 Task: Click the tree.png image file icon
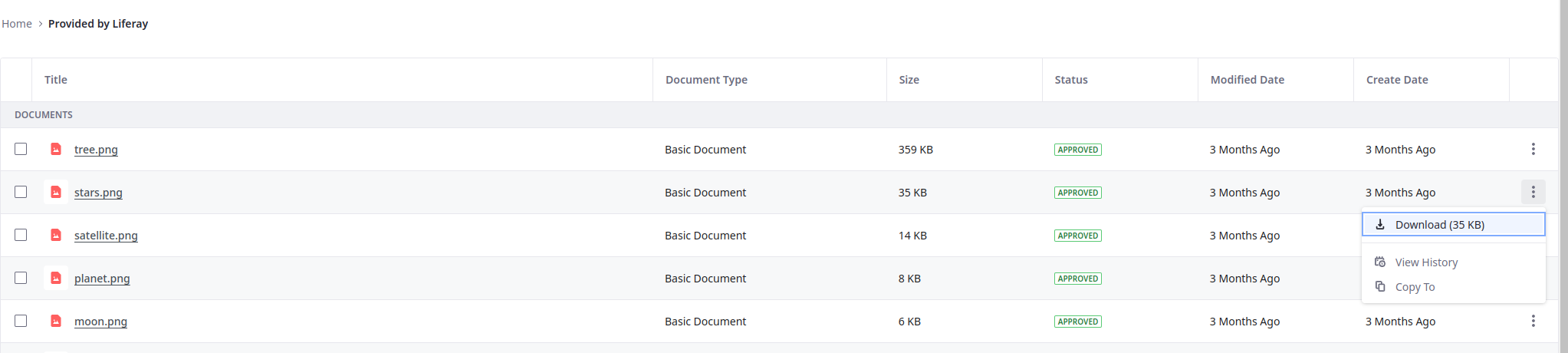coord(56,149)
